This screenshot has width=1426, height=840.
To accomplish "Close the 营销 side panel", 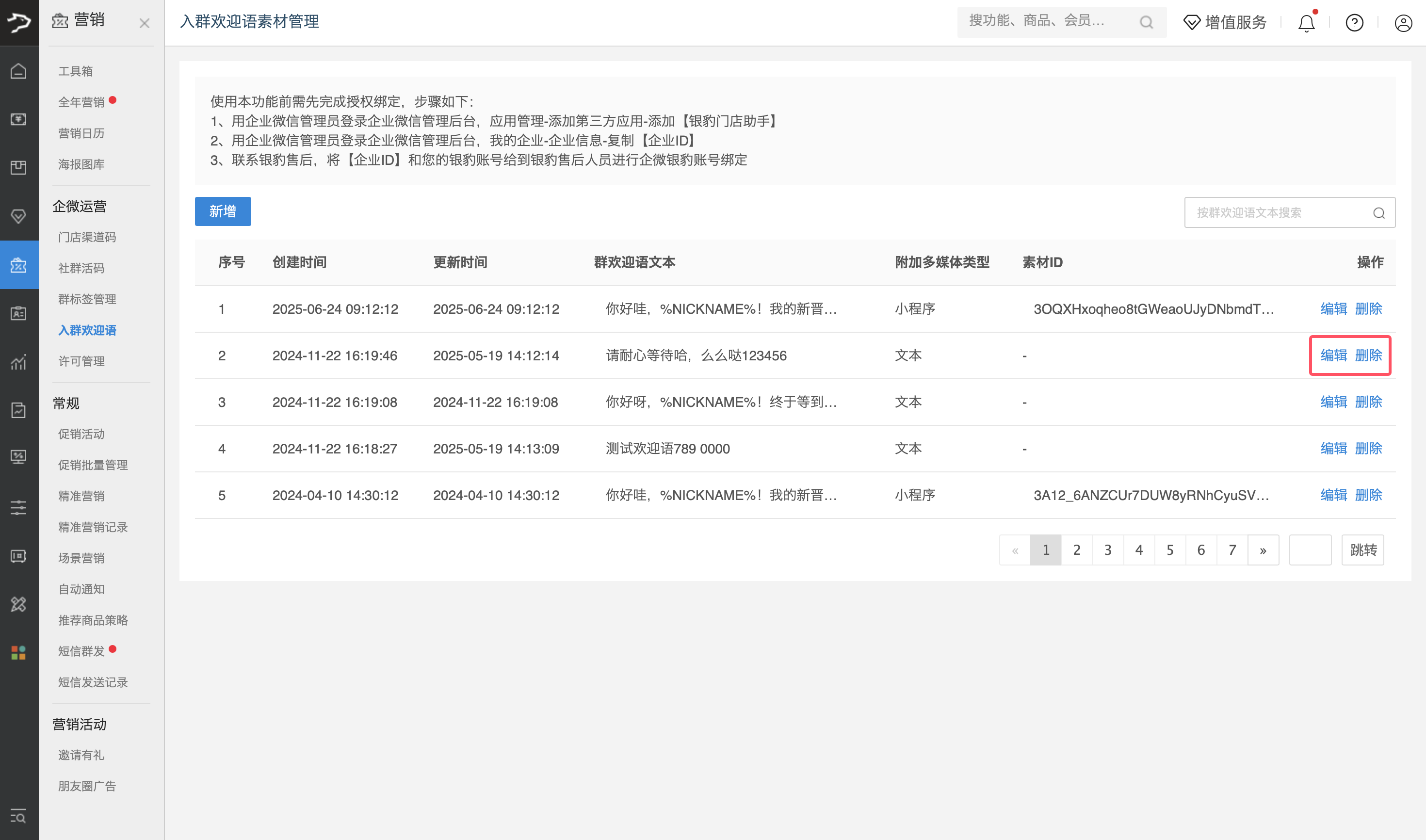I will 145,23.
